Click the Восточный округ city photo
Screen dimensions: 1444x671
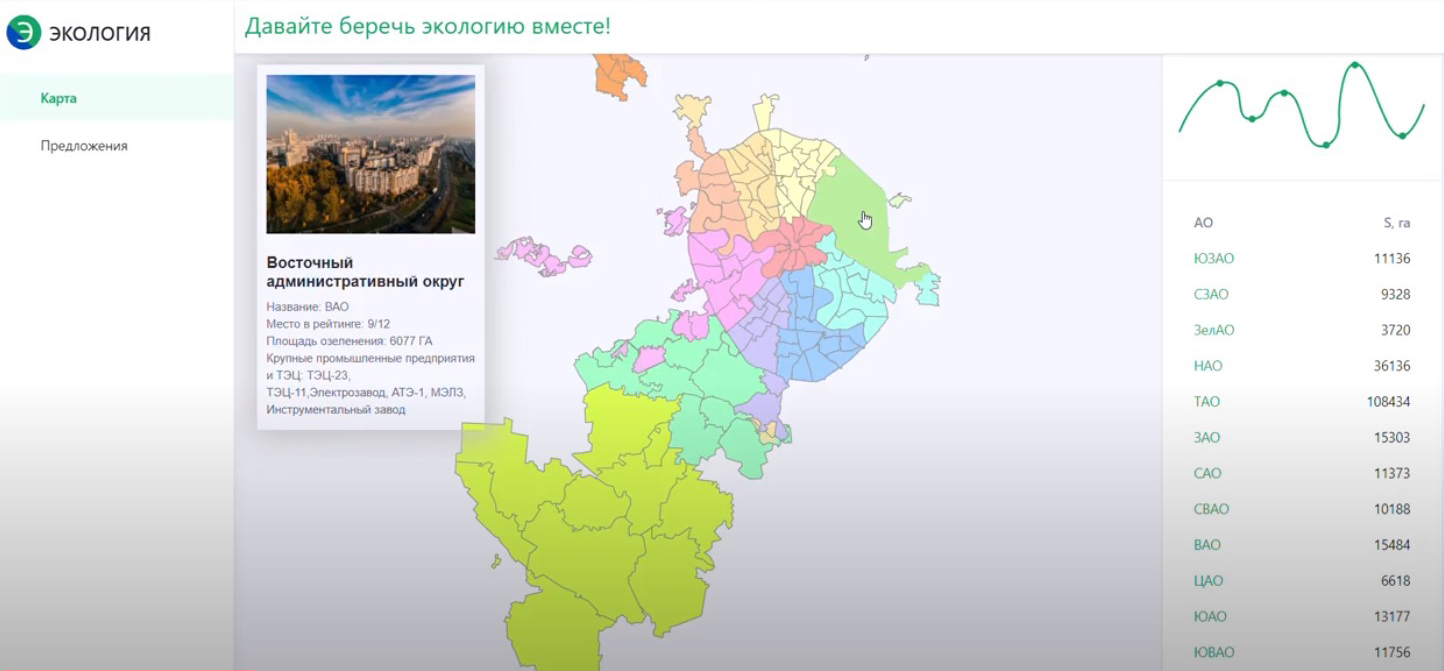coord(370,154)
